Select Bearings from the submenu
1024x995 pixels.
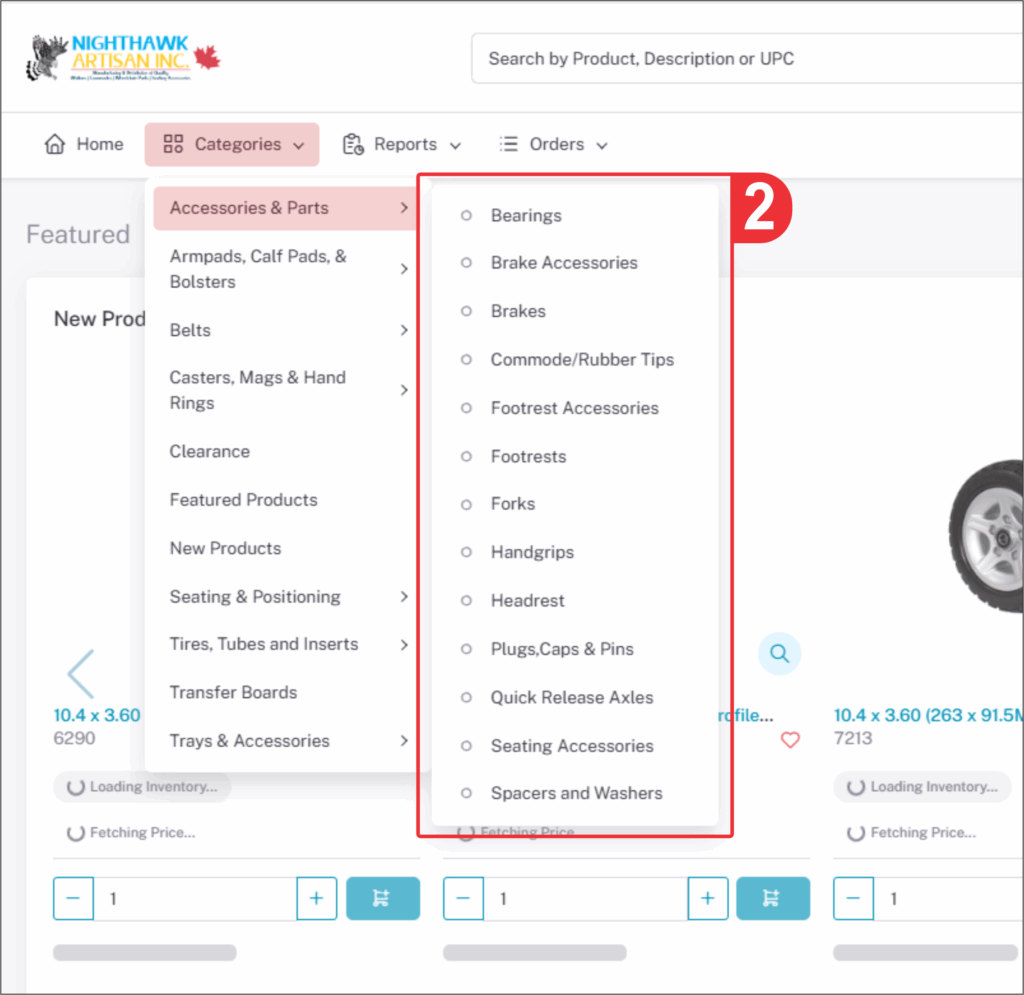tap(526, 215)
